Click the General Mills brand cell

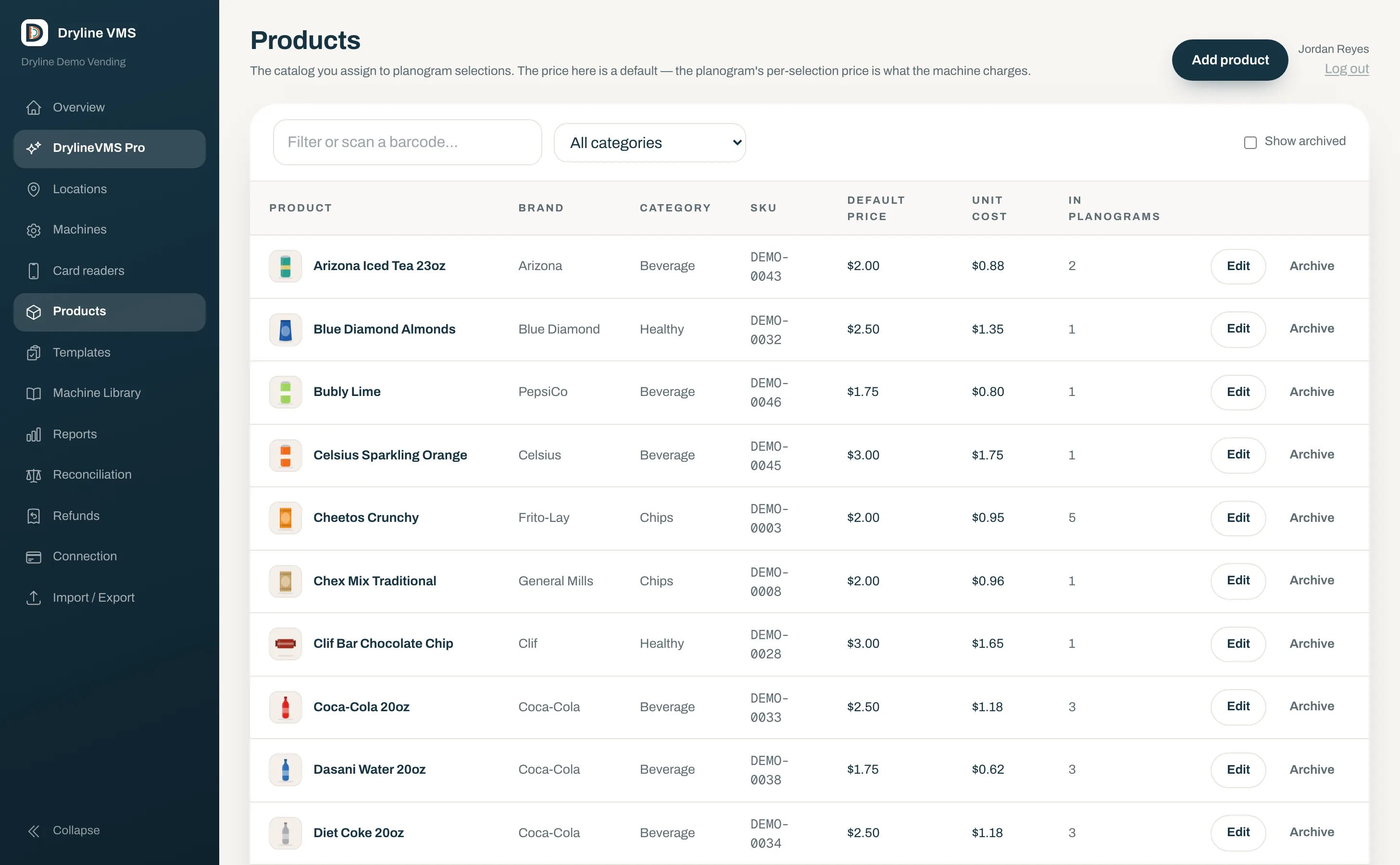[556, 581]
